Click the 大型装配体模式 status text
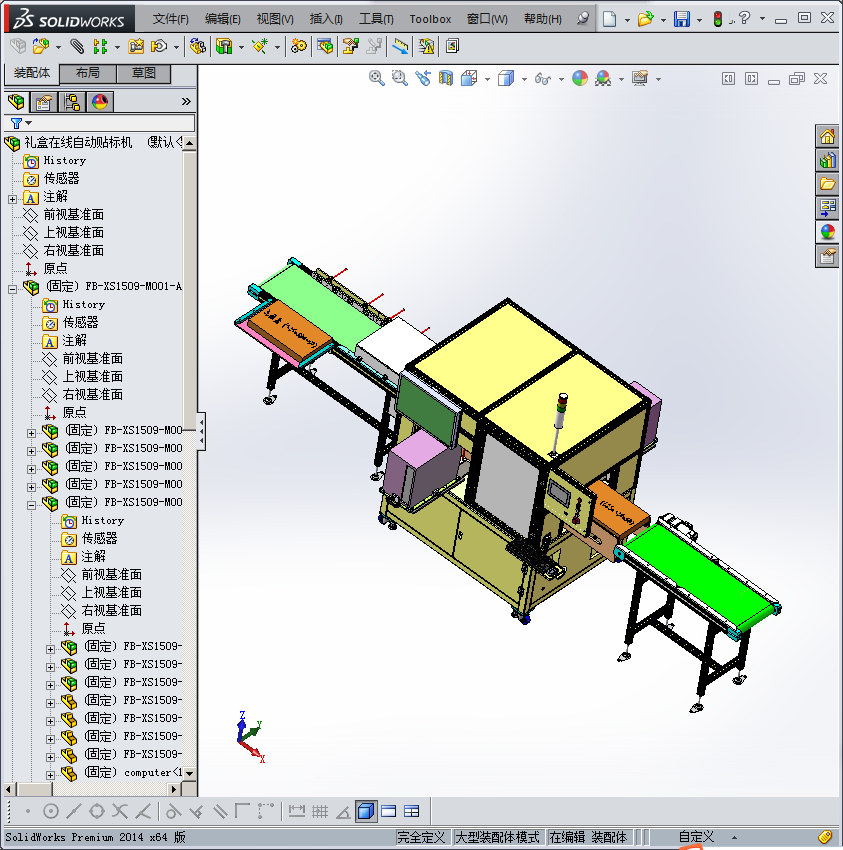This screenshot has height=850, width=843. tap(498, 837)
